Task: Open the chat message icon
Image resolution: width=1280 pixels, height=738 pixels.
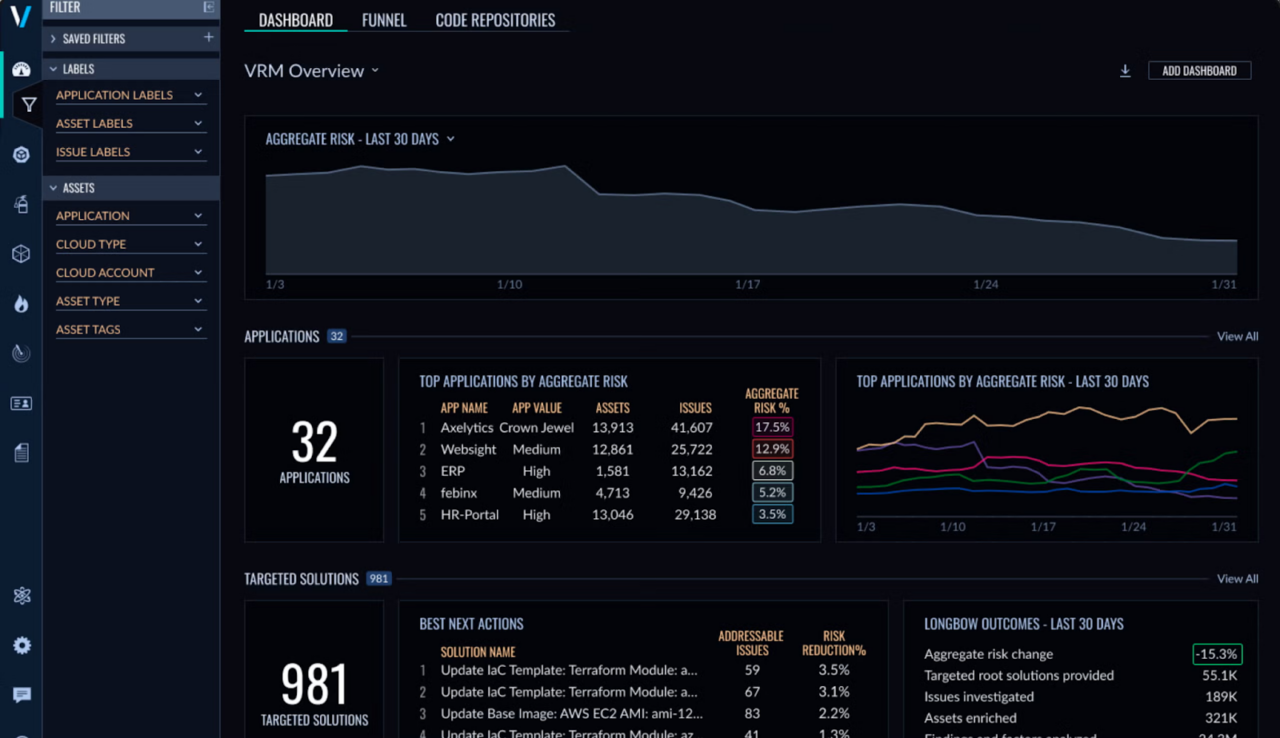Action: [x=22, y=695]
